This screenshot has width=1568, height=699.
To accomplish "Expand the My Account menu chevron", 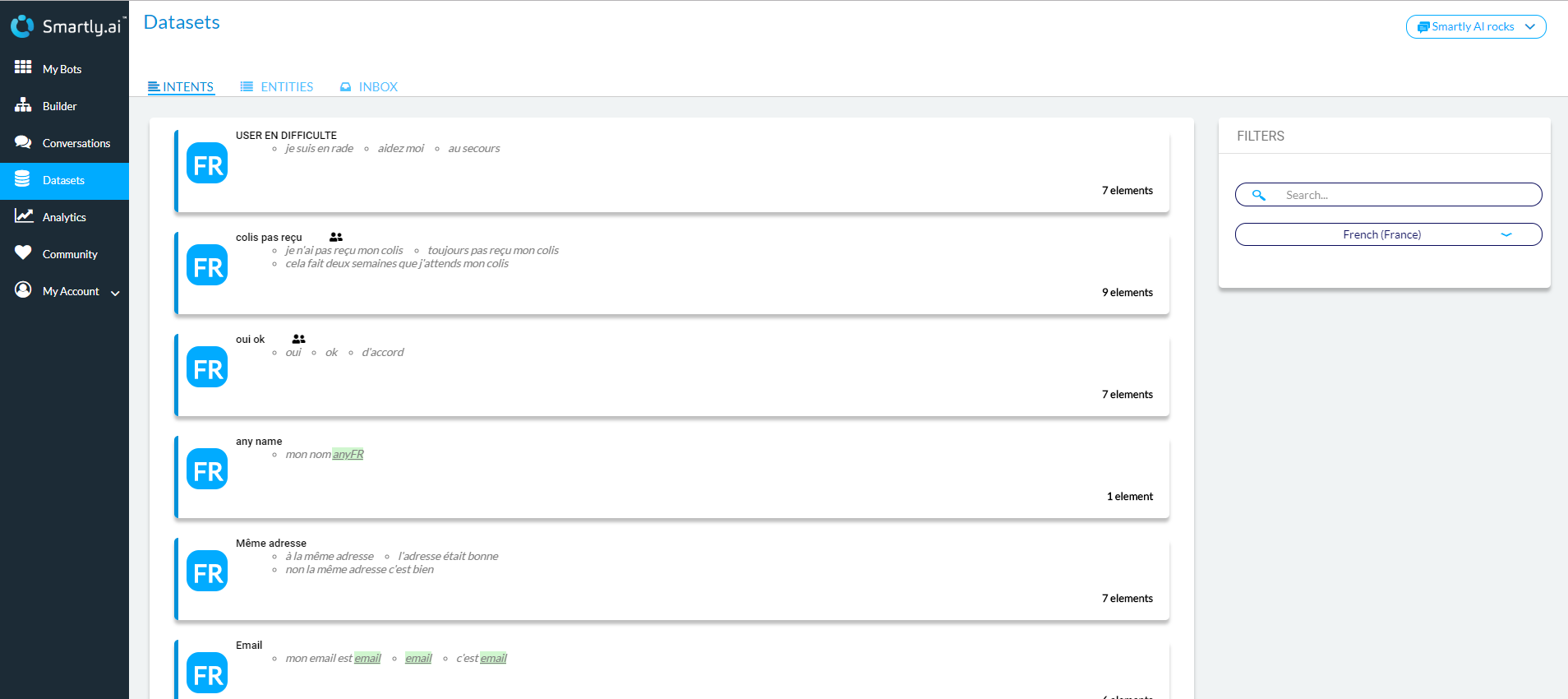I will click(115, 293).
